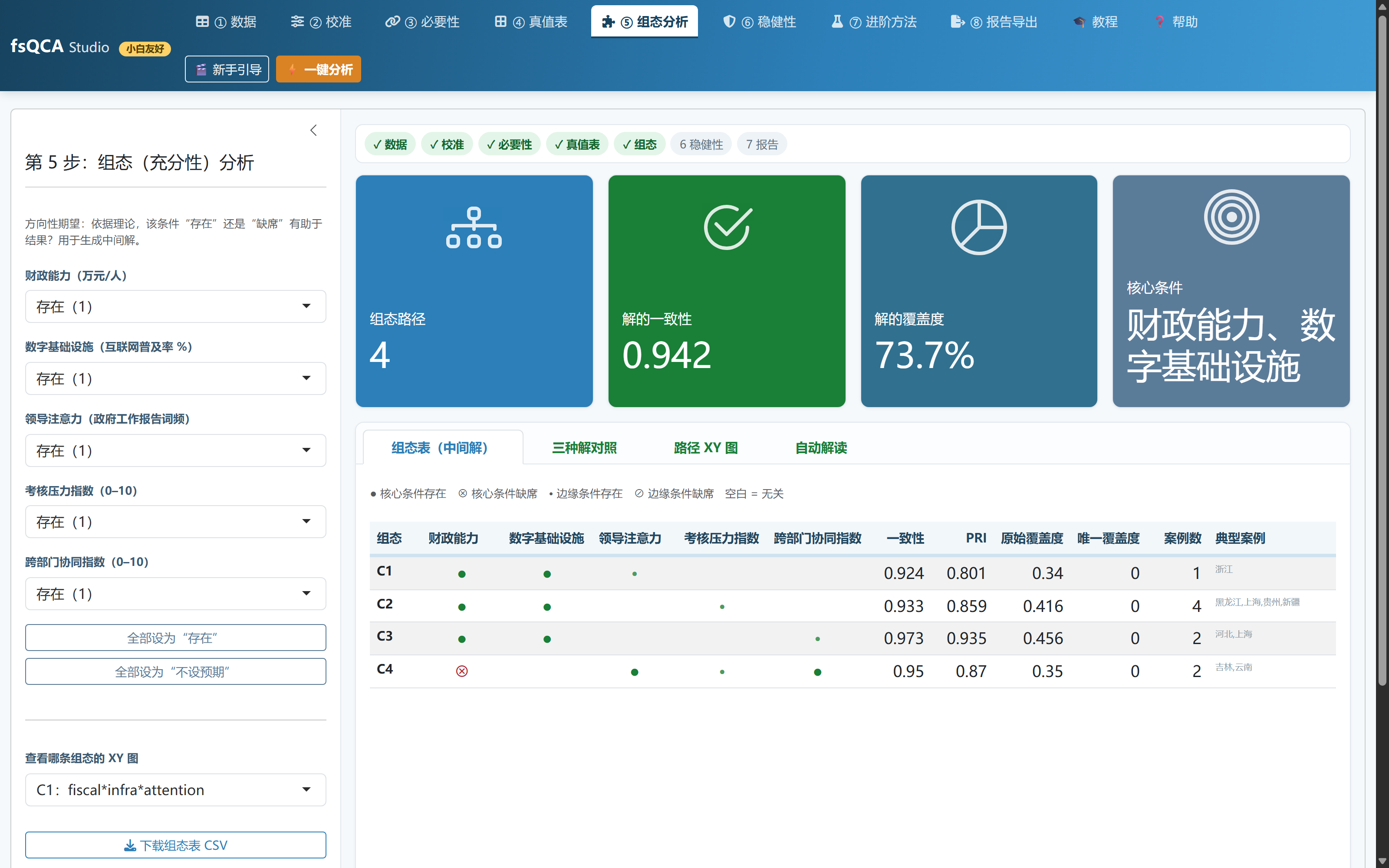Open the ④ 真值表 tab

(531, 22)
